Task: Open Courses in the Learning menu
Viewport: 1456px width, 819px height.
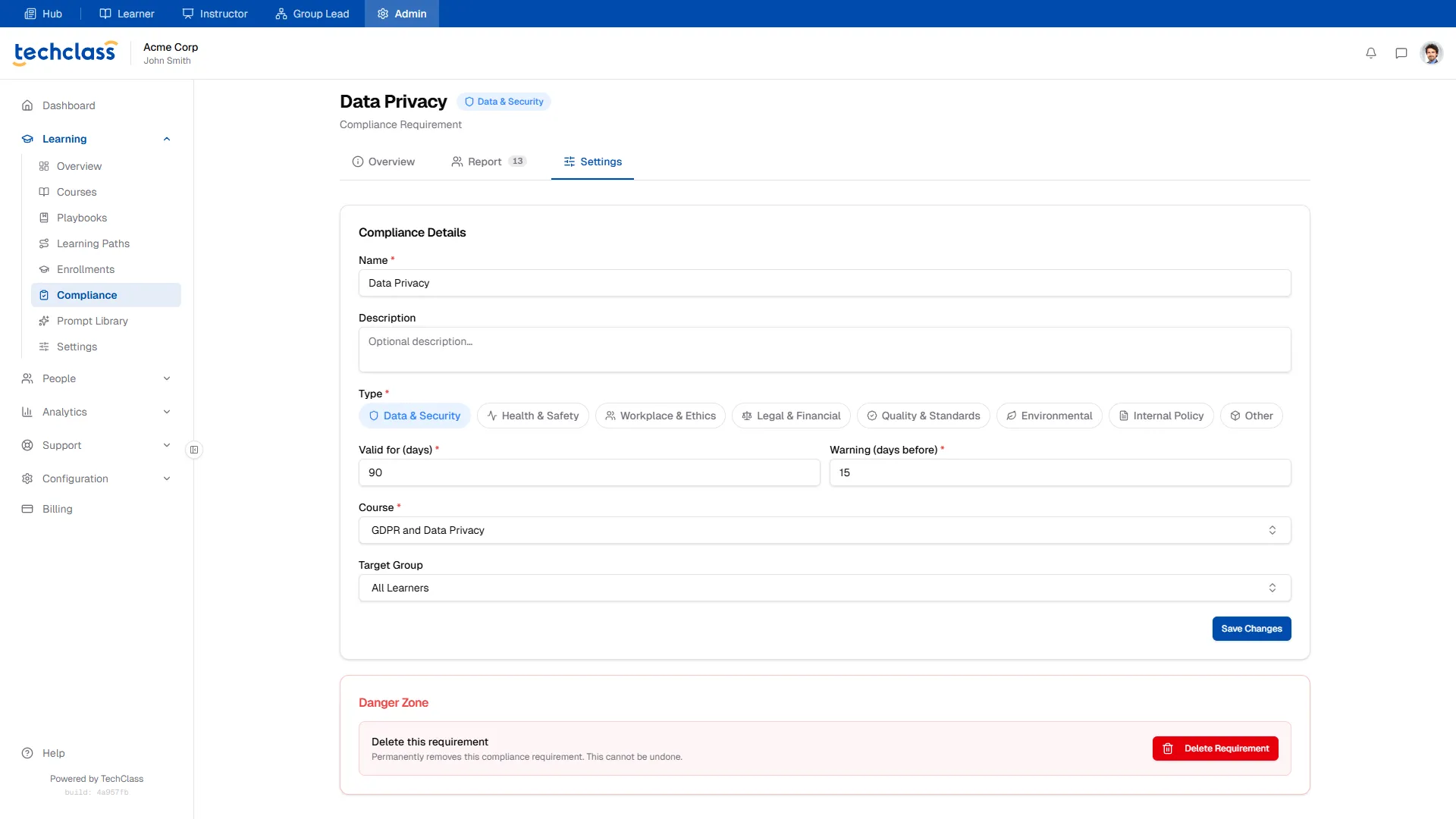Action: [106, 192]
